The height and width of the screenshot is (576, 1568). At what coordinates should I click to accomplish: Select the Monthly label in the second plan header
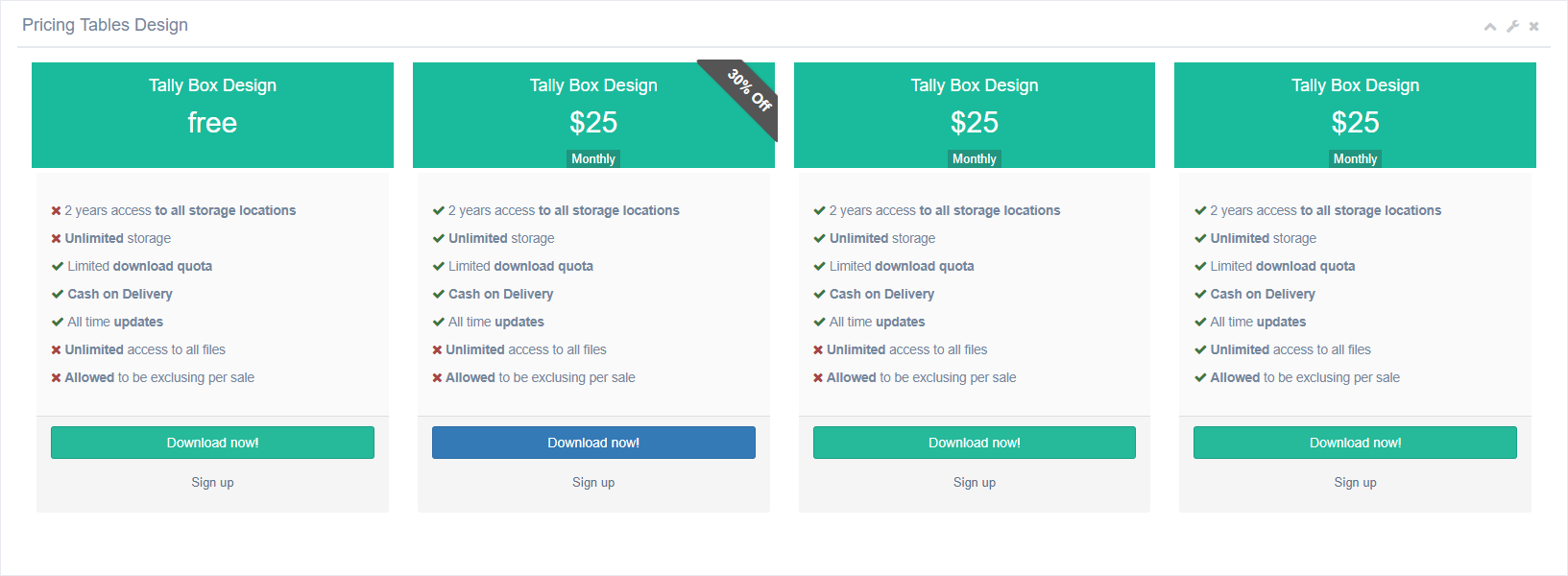[x=593, y=159]
